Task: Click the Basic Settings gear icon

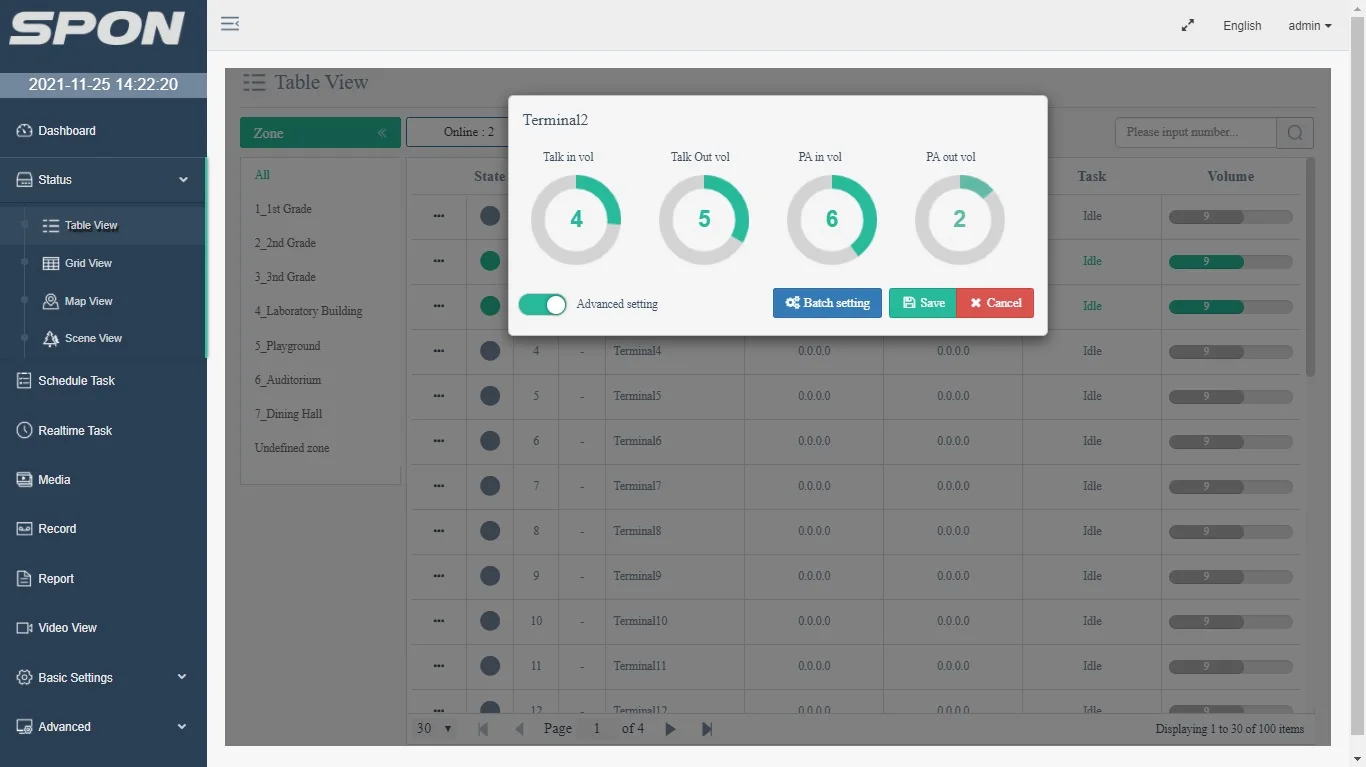Action: pyautogui.click(x=24, y=678)
